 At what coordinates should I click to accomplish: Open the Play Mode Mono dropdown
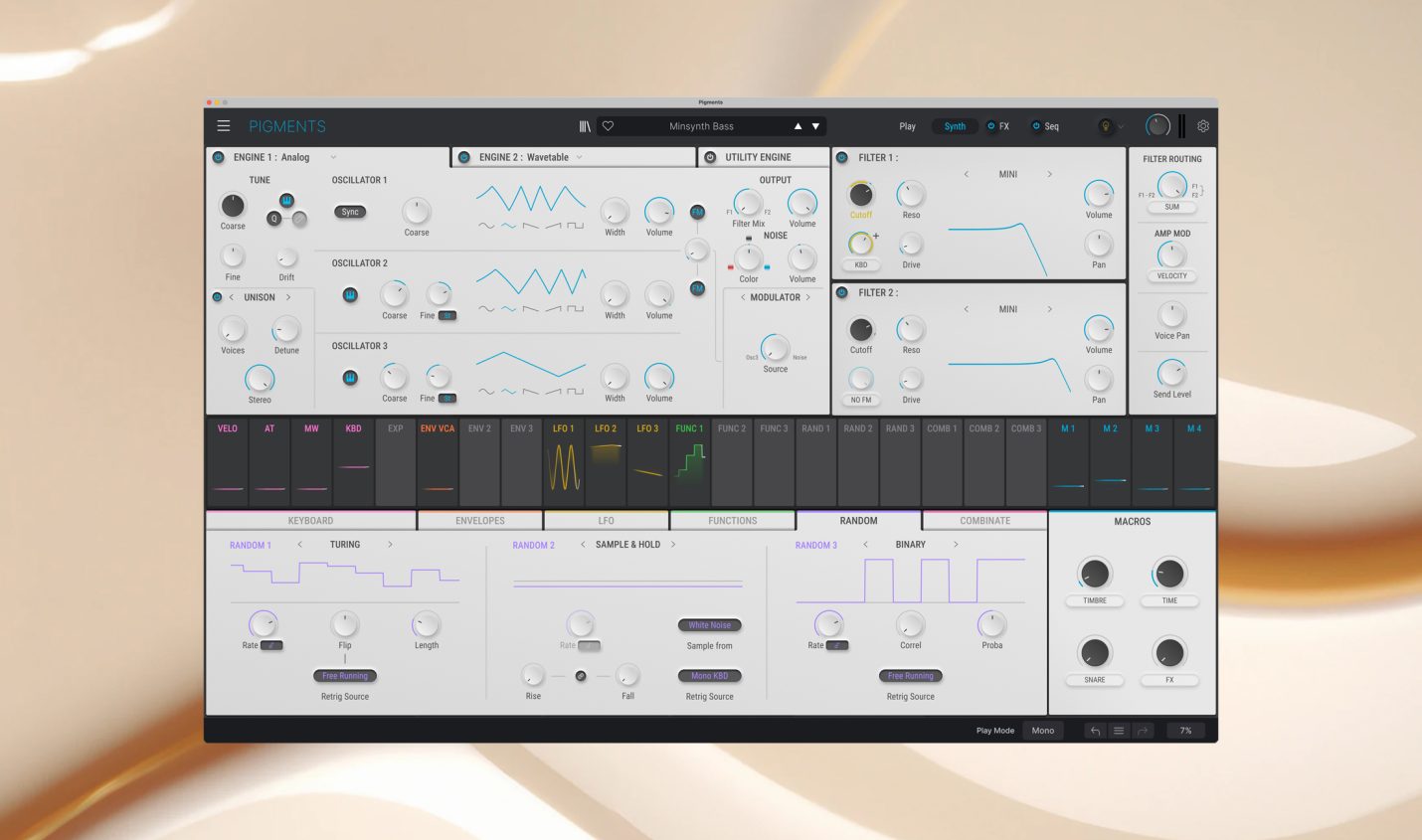1042,731
